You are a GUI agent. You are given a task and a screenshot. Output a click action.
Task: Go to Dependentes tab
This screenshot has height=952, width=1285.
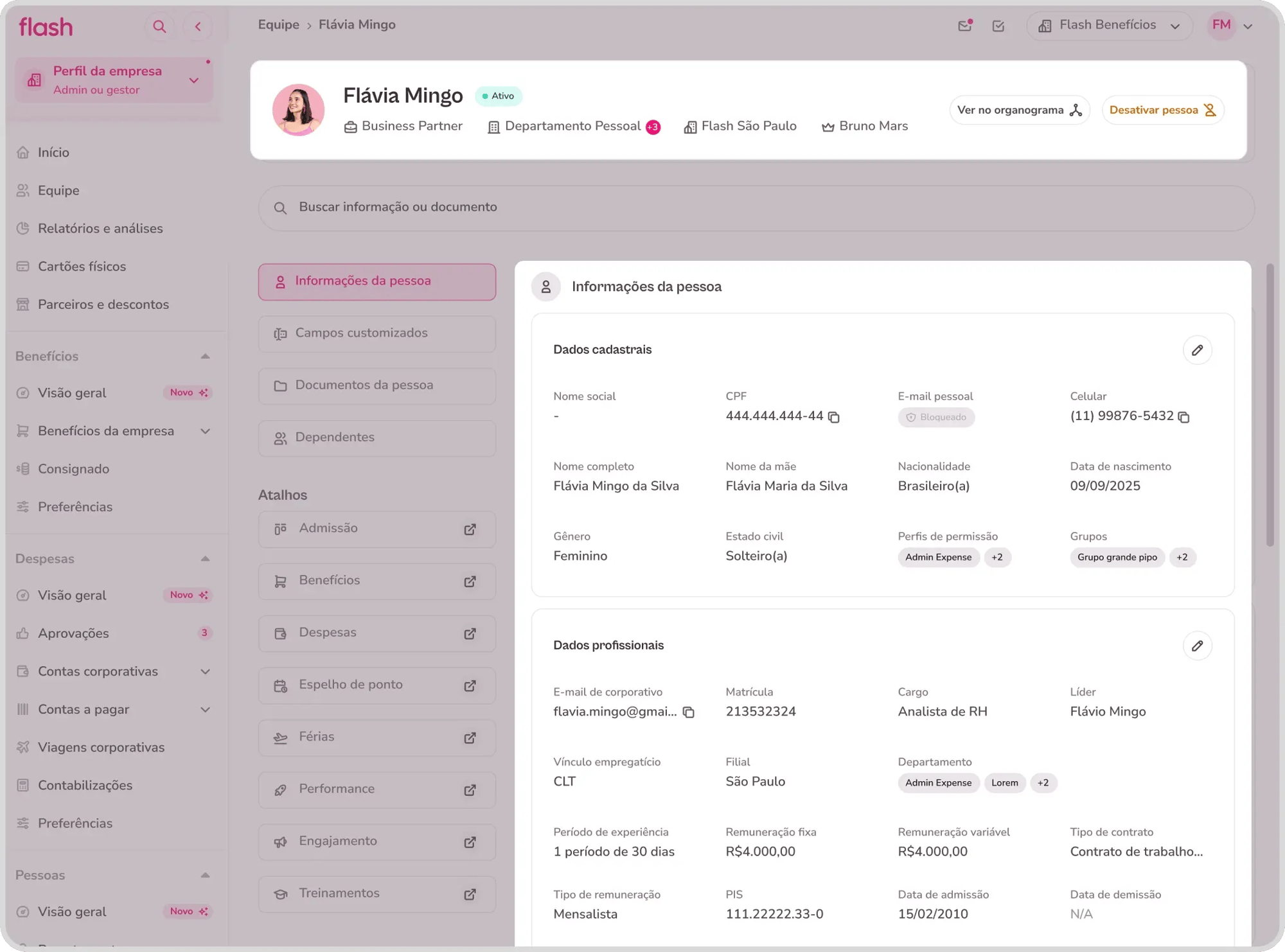pyautogui.click(x=377, y=437)
